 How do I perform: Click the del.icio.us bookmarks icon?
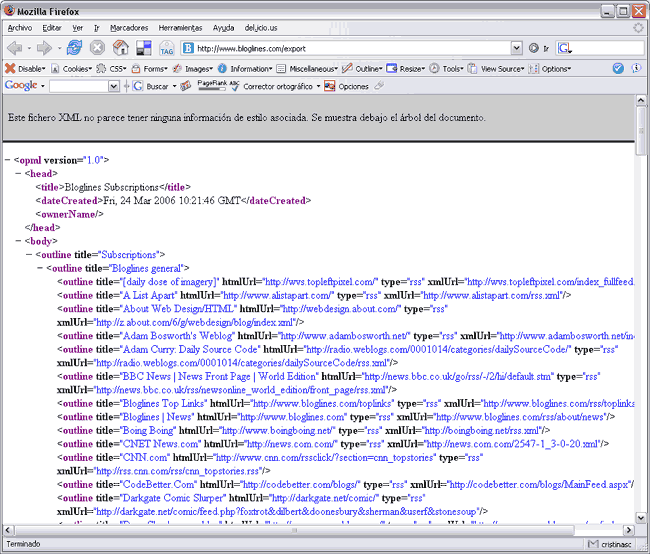[x=144, y=48]
